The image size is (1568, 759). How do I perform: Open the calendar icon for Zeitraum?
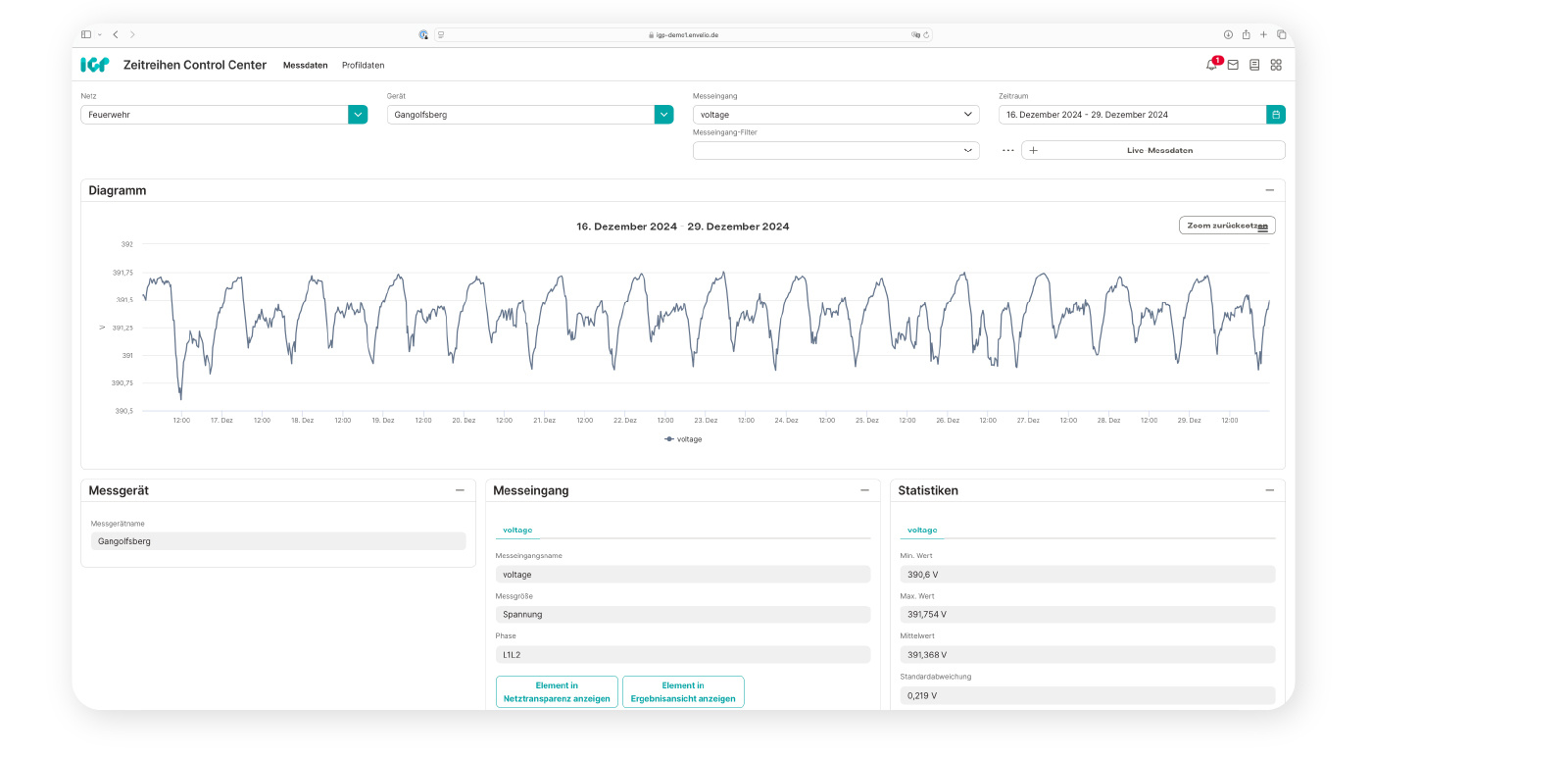[1276, 115]
